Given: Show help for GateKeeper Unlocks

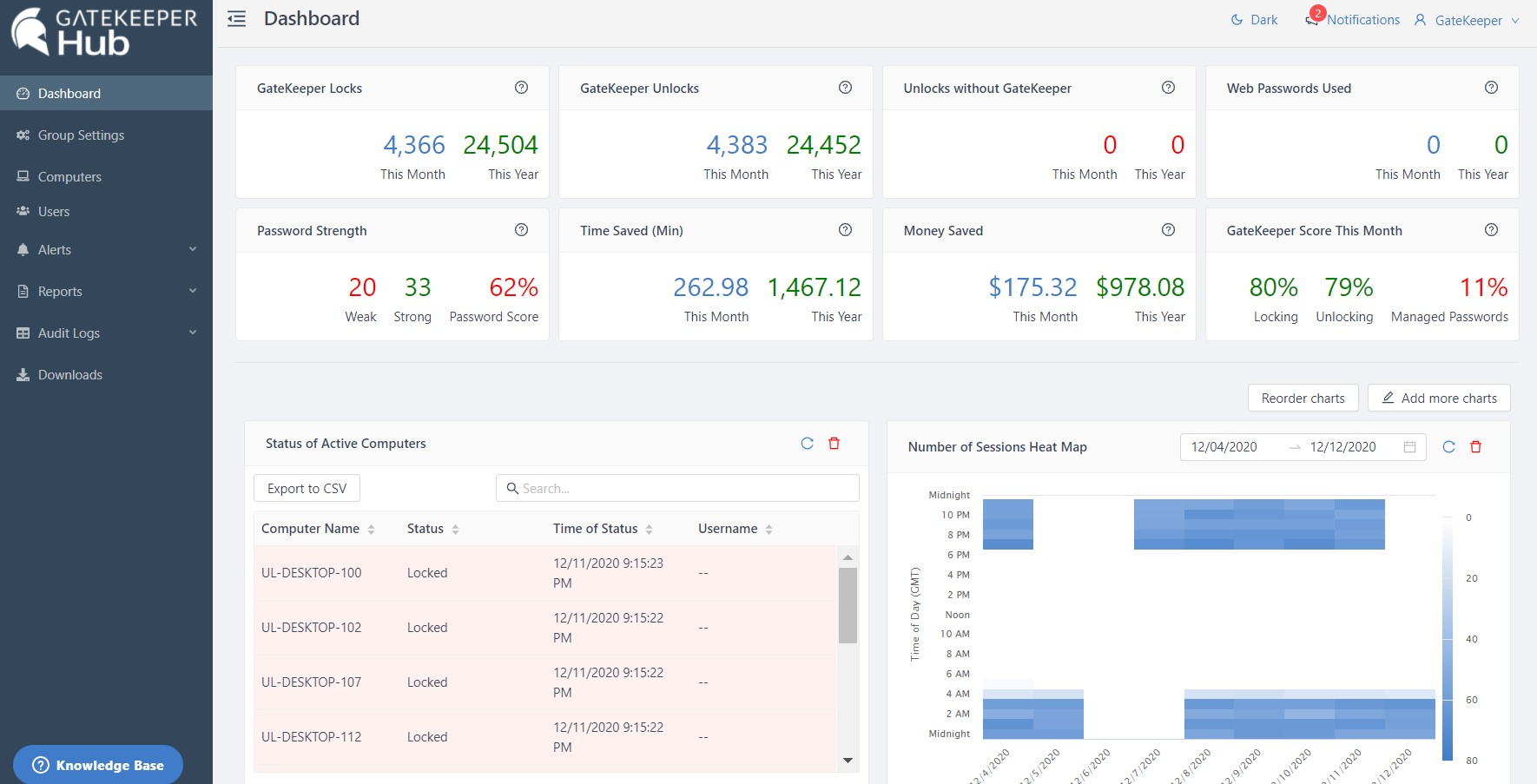Looking at the screenshot, I should click(x=845, y=87).
